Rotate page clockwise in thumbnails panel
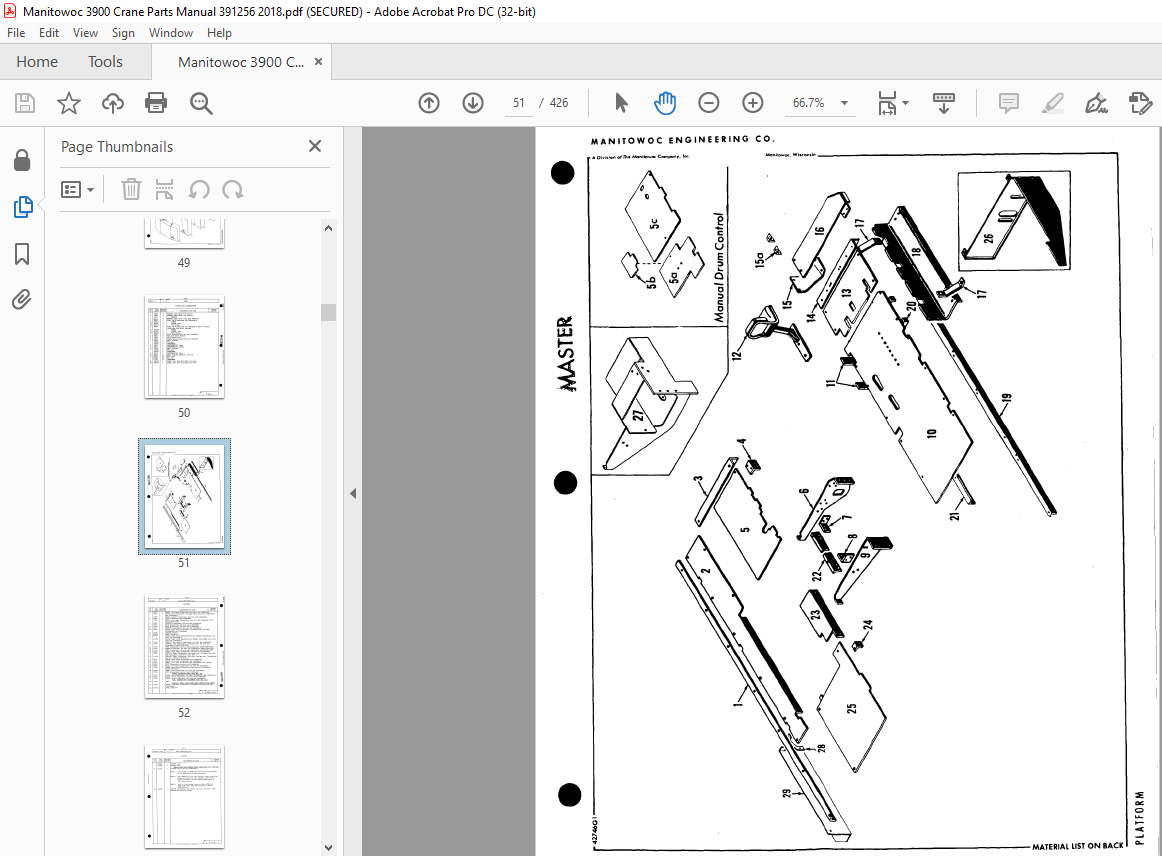1162x856 pixels. pyautogui.click(x=233, y=190)
